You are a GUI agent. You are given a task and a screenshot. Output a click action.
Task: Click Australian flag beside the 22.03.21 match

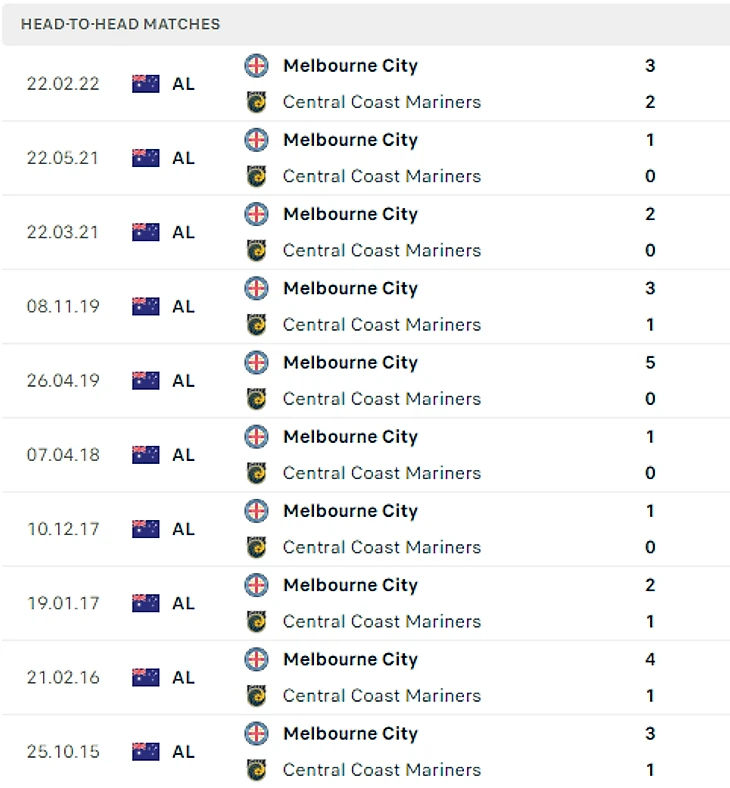[x=146, y=232]
